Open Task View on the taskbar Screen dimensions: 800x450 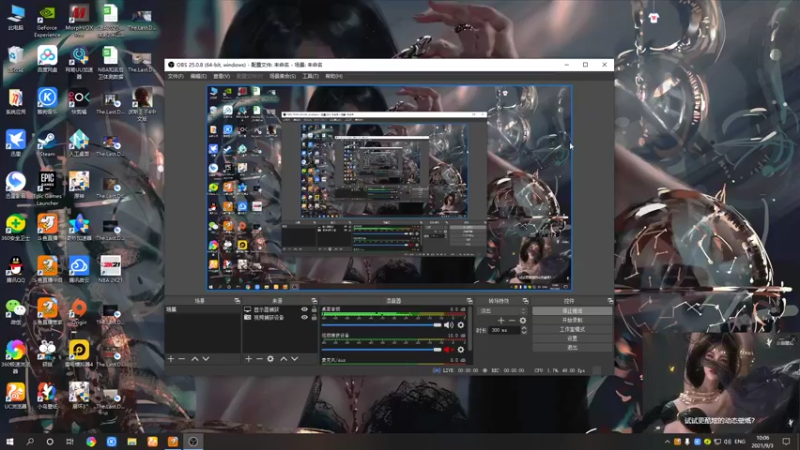(x=70, y=441)
